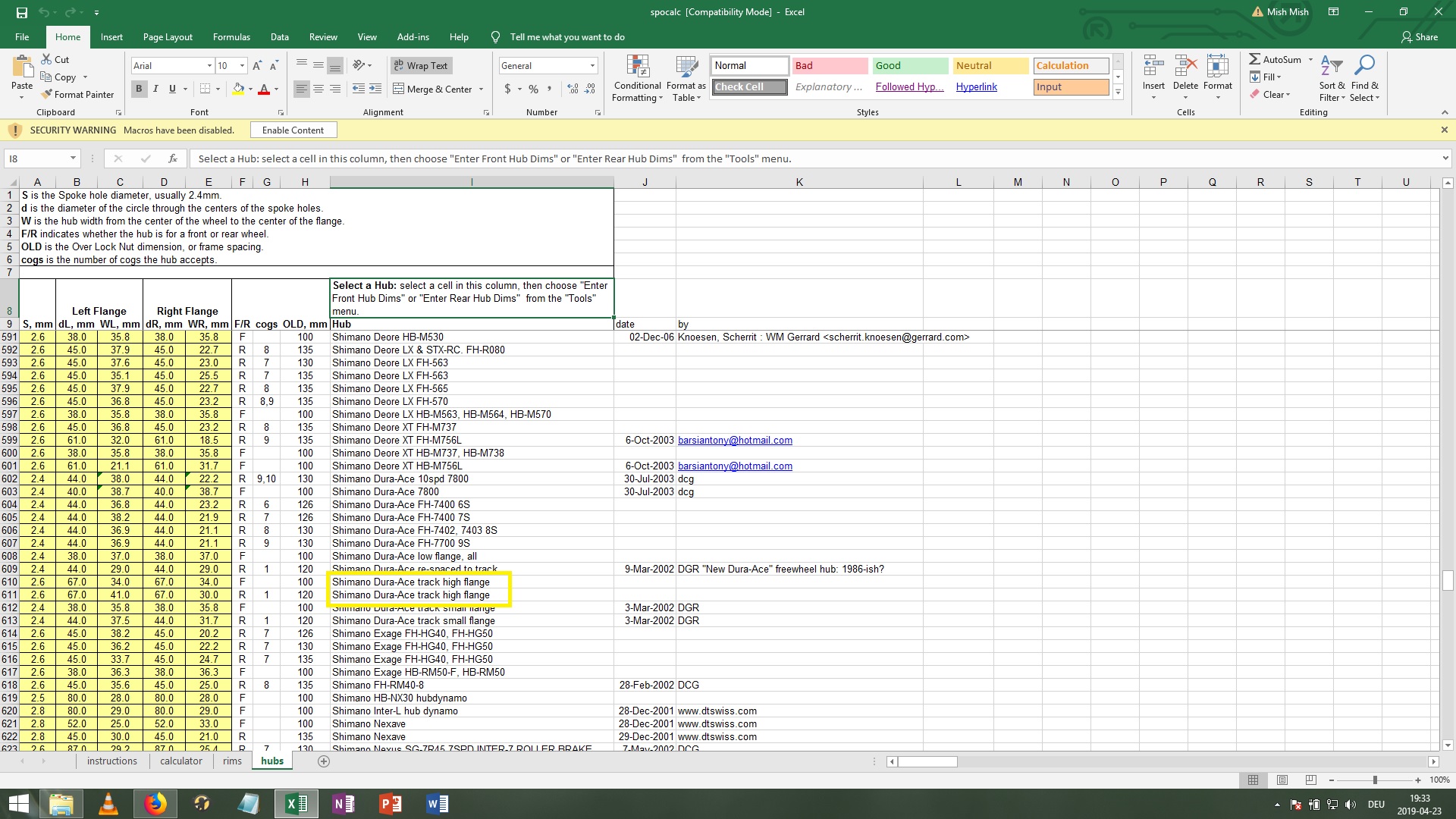Click the AutoSum sigma icon
This screenshot has width=1456, height=819.
click(1255, 59)
